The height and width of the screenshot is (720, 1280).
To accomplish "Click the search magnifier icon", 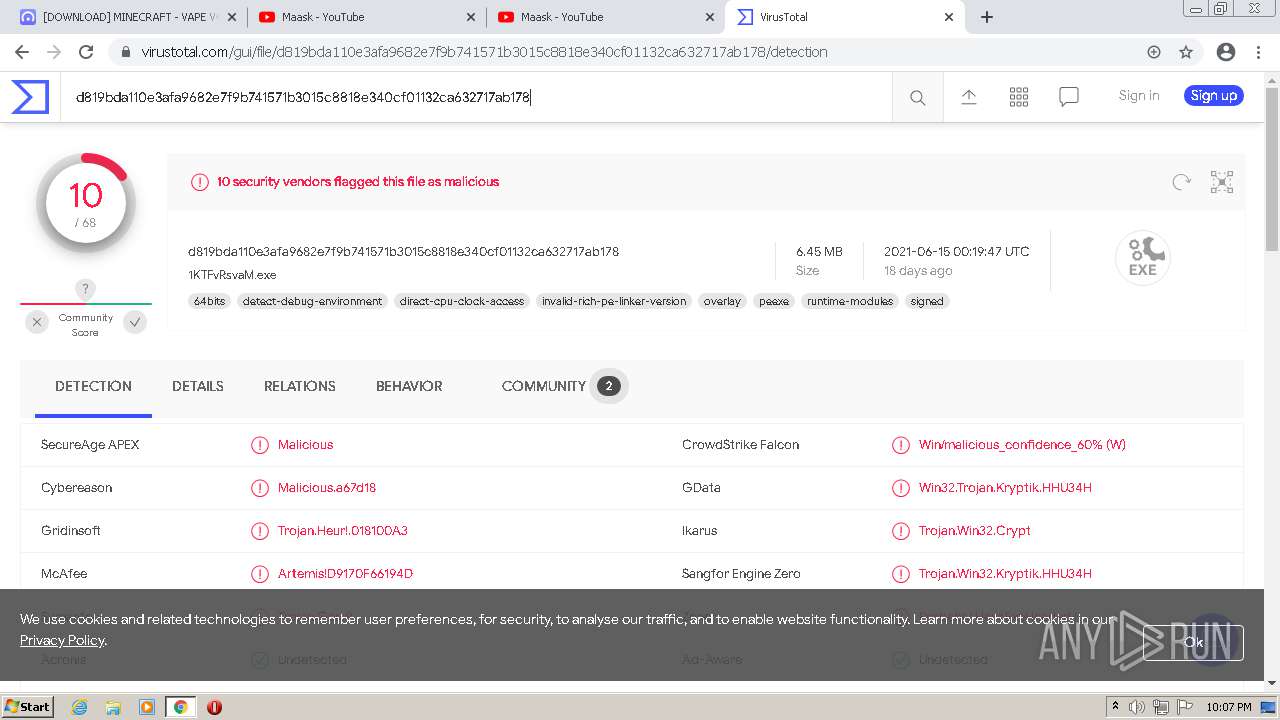I will [x=917, y=97].
